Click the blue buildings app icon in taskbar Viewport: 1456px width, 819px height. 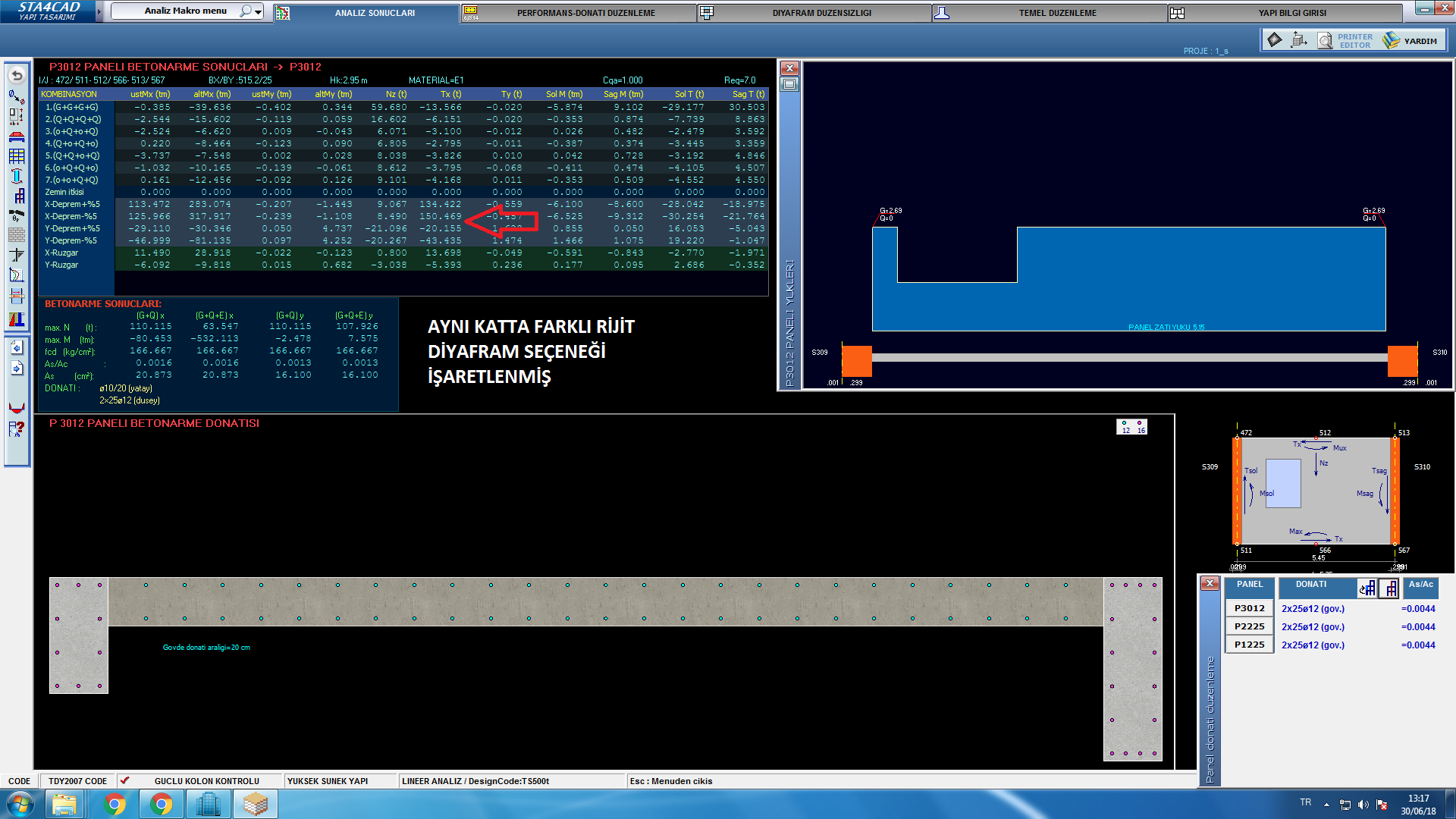(x=209, y=804)
